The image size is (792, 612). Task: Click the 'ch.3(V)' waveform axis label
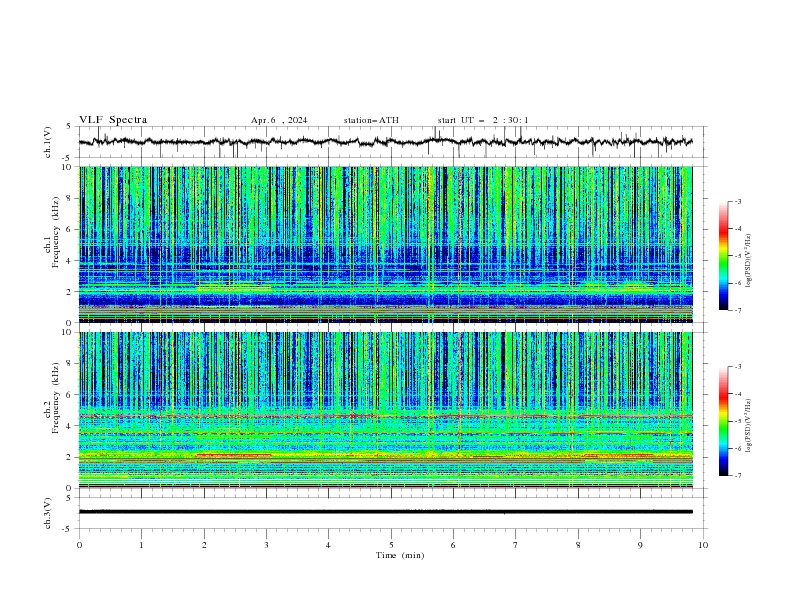tap(48, 513)
